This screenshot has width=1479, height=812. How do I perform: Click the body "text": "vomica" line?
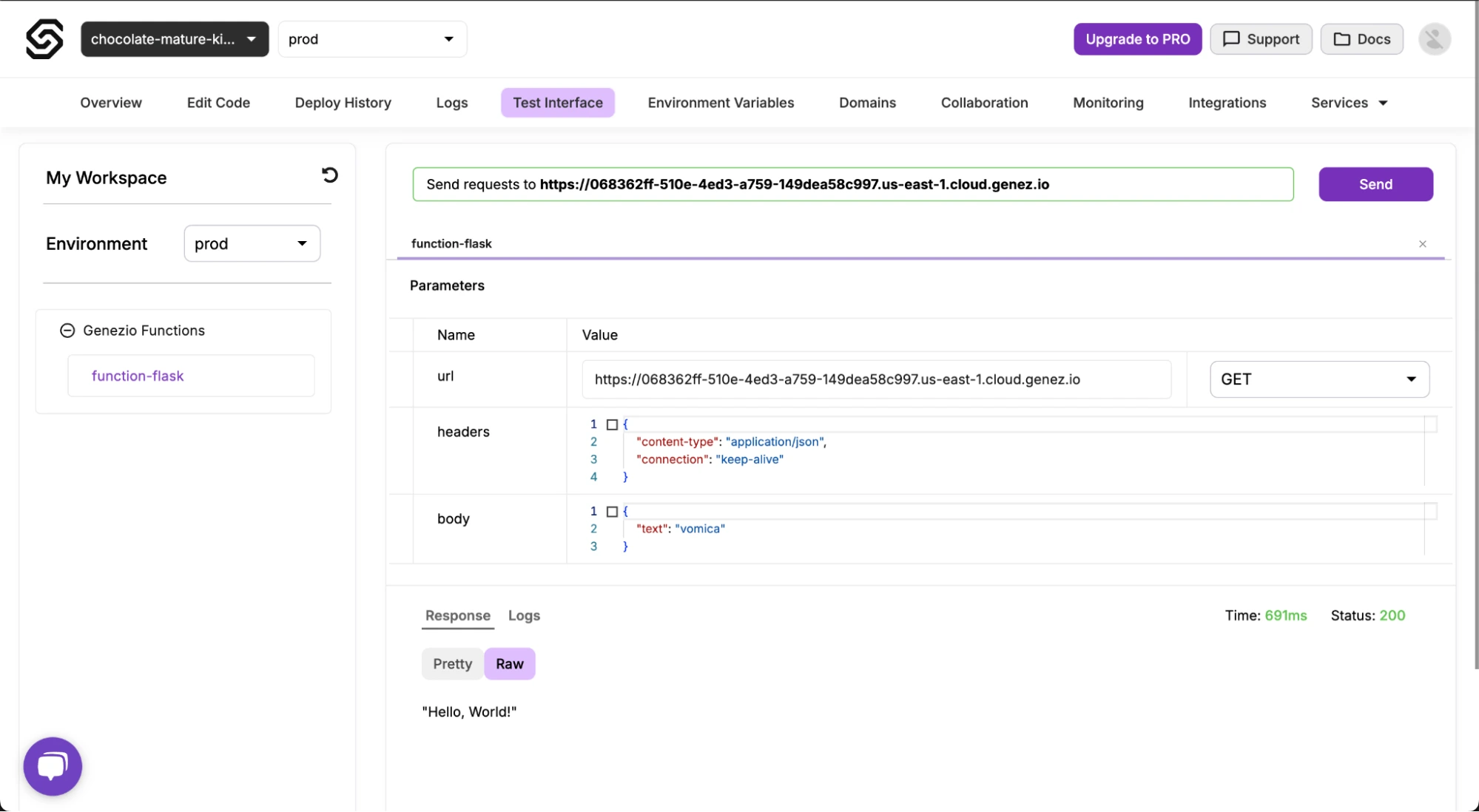[x=681, y=530]
